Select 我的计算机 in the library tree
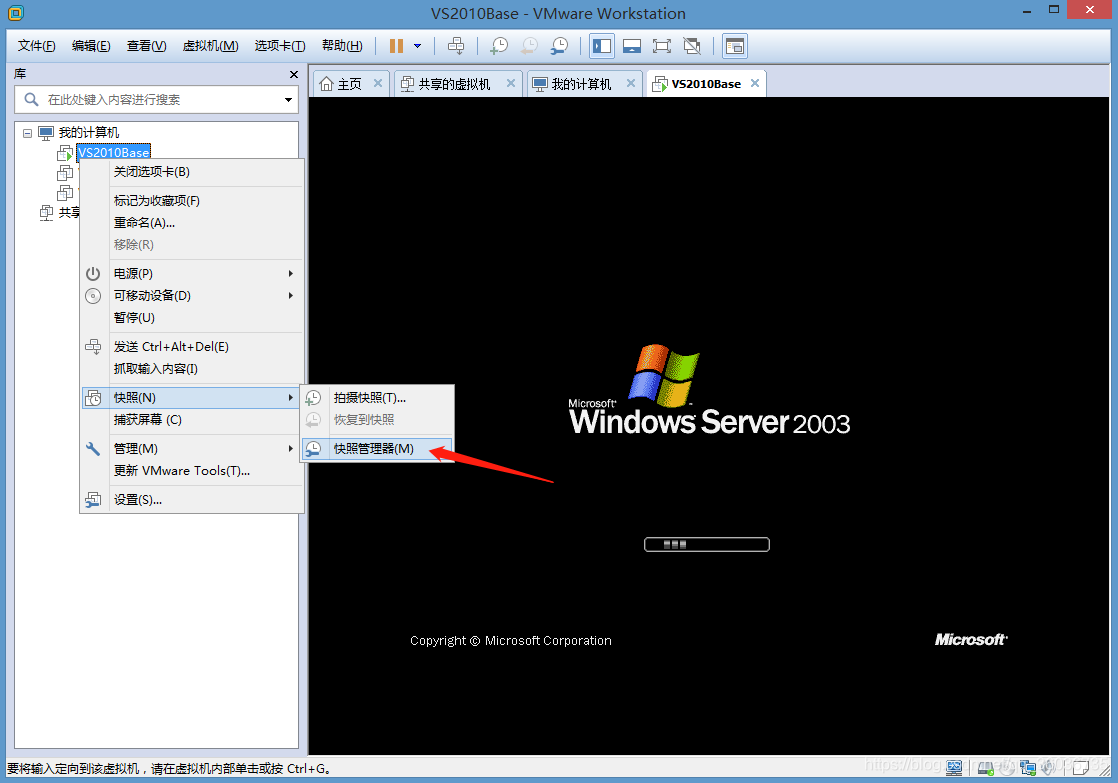 coord(88,133)
